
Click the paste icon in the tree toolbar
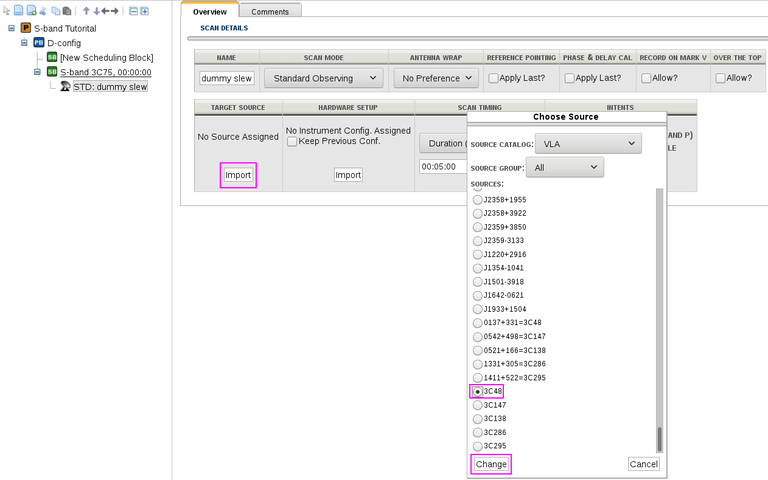pyautogui.click(x=67, y=11)
